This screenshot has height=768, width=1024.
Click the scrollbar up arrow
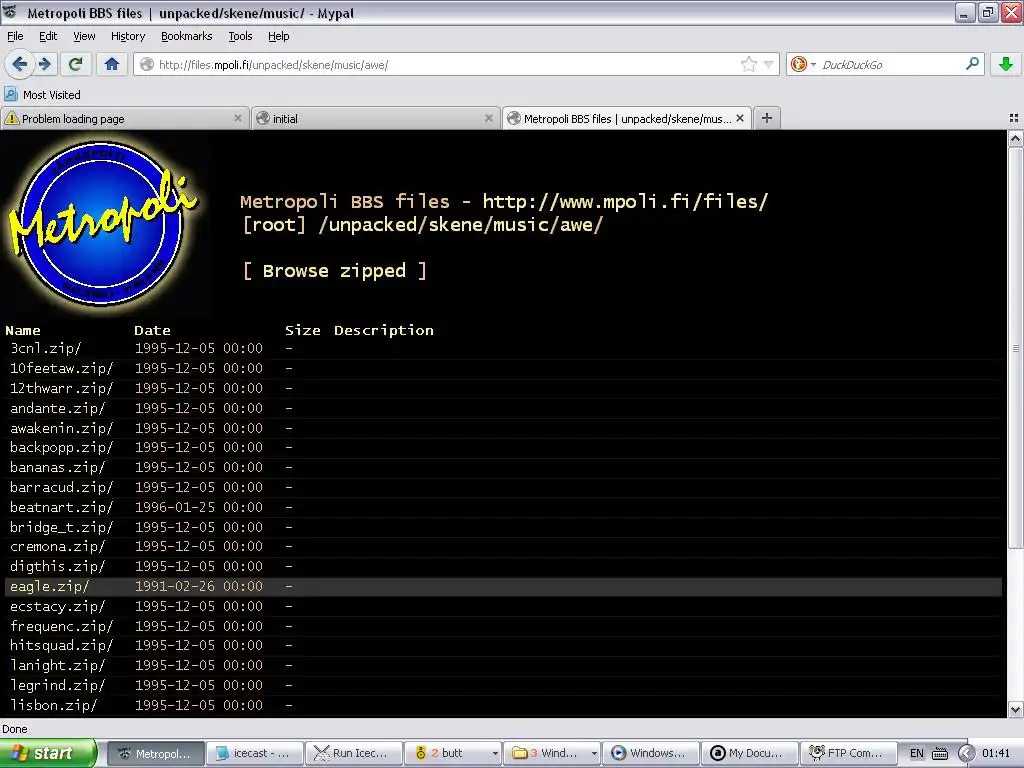click(1015, 138)
